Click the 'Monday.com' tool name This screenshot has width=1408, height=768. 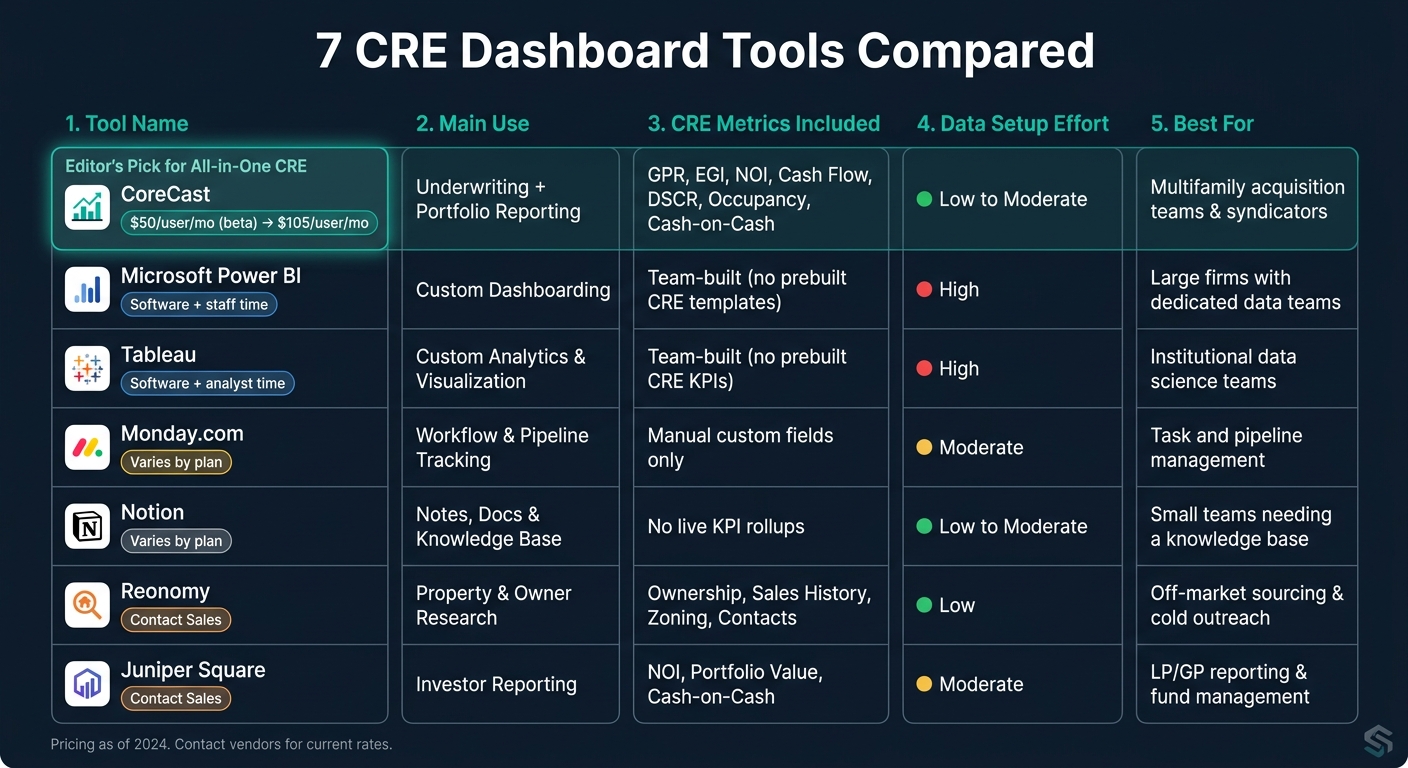tap(182, 434)
